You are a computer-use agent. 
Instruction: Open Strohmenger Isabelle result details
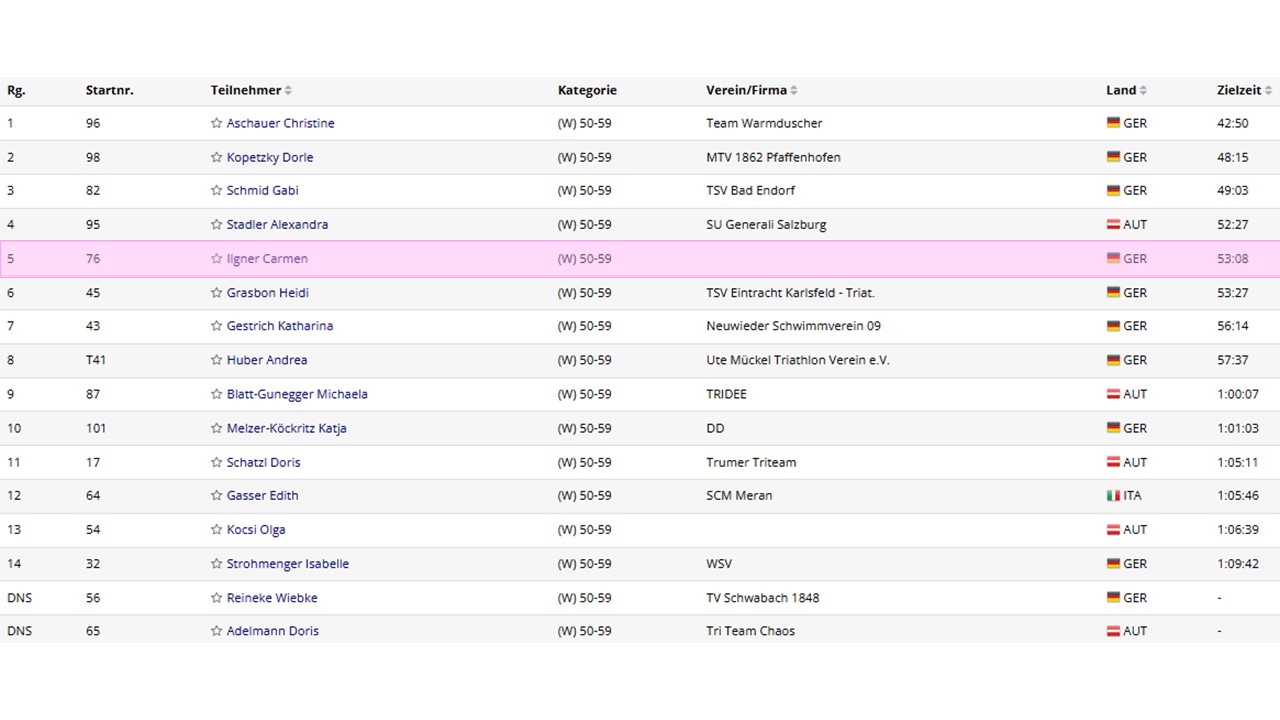click(x=287, y=564)
